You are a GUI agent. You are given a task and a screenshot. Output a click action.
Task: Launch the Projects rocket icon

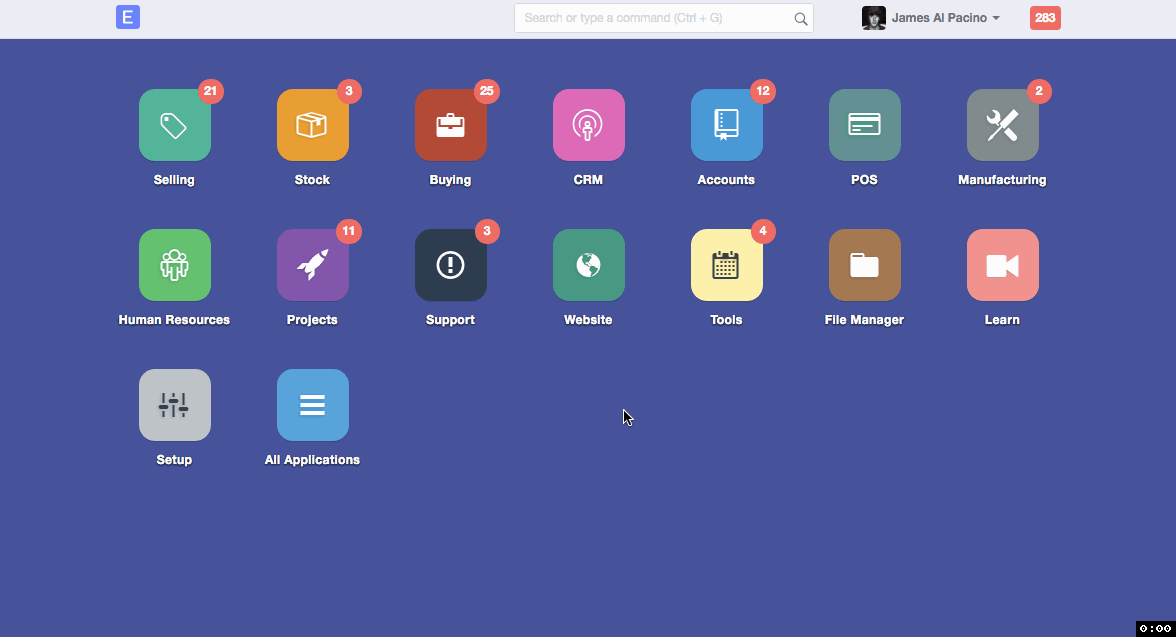pos(313,265)
